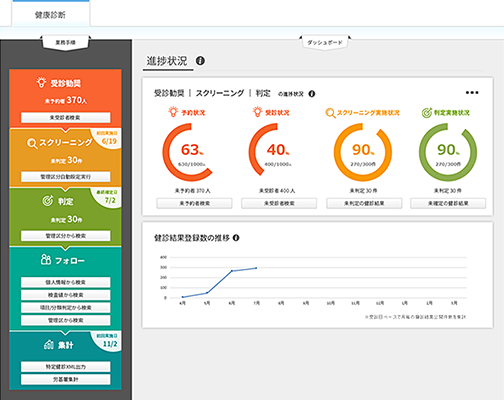Click people icon in フォロー sidebar panel
This screenshot has height=400, width=504.
[46, 260]
